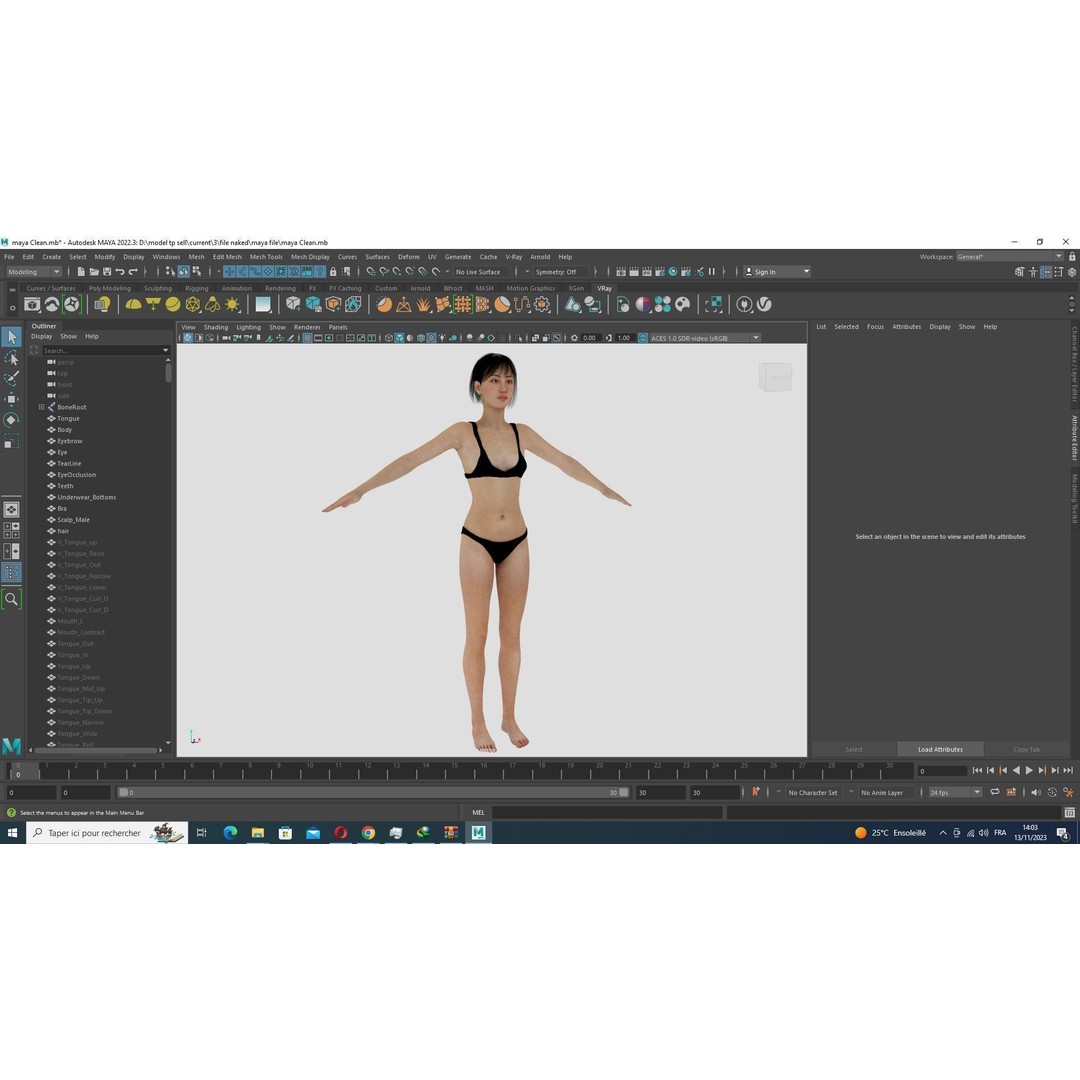Select the Lasso tool in toolbox
The width and height of the screenshot is (1080, 1080).
pyautogui.click(x=12, y=358)
